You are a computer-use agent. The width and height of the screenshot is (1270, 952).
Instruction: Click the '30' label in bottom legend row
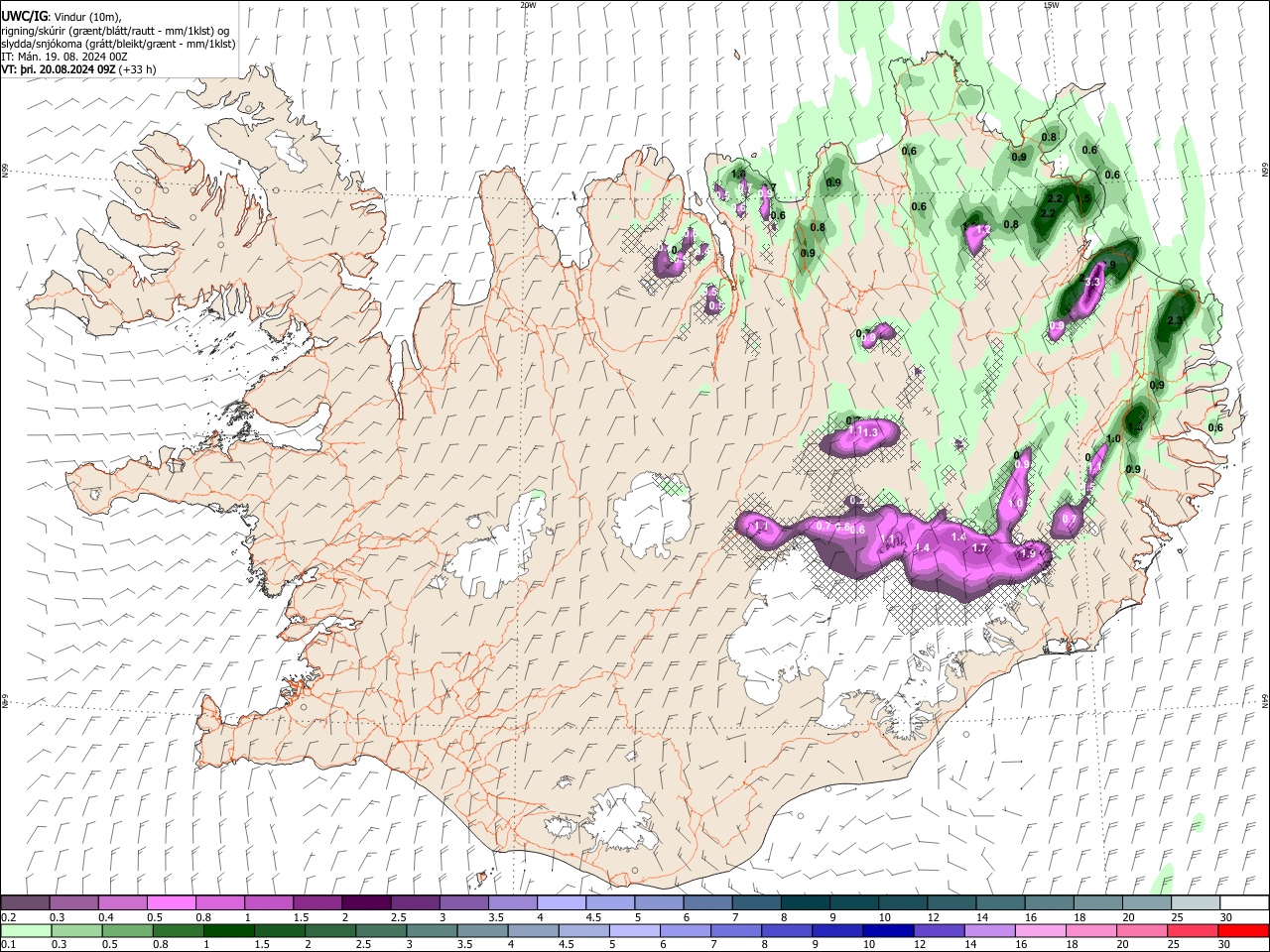[x=1225, y=945]
